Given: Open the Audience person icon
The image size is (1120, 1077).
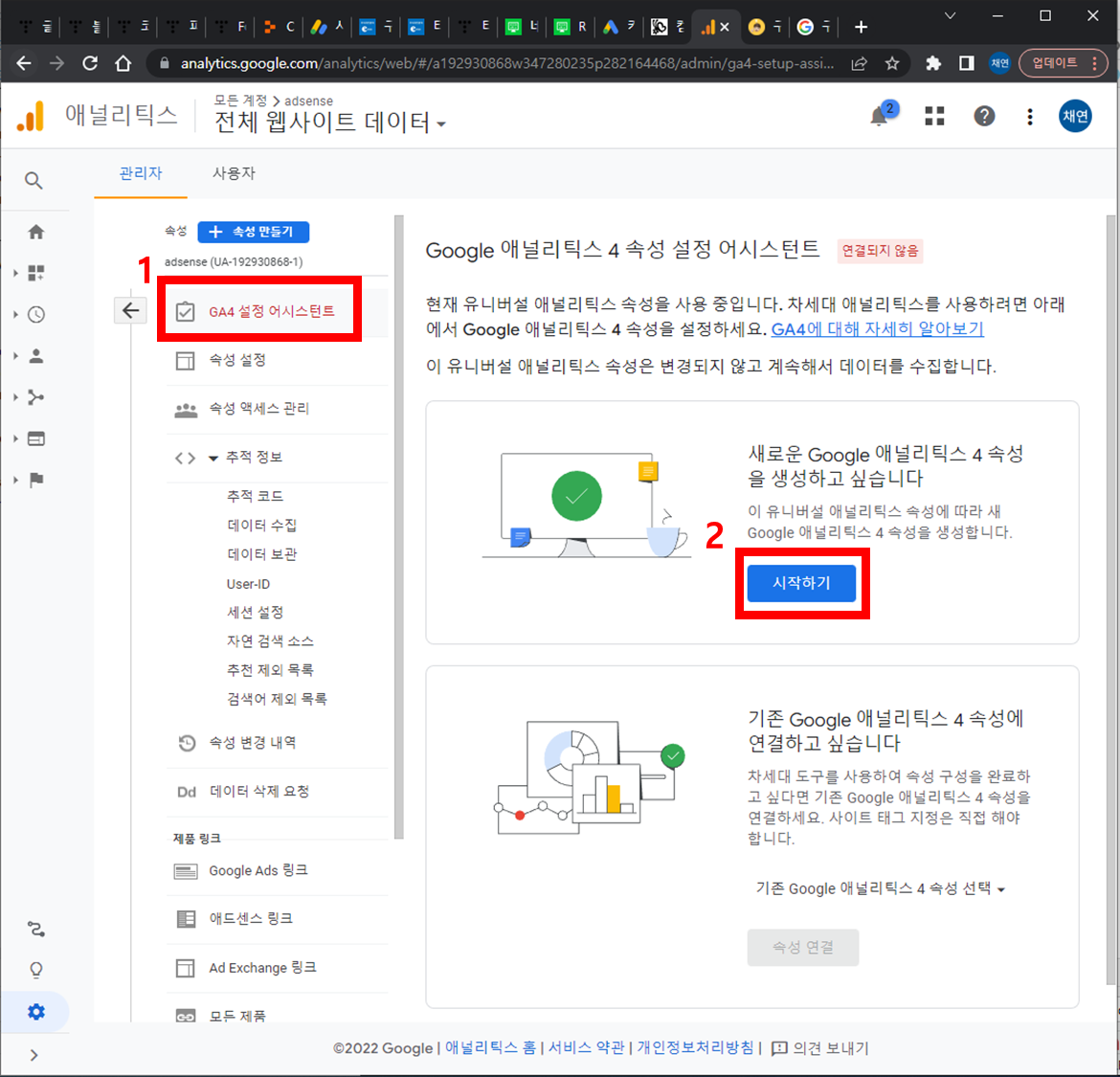Looking at the screenshot, I should coord(35,356).
